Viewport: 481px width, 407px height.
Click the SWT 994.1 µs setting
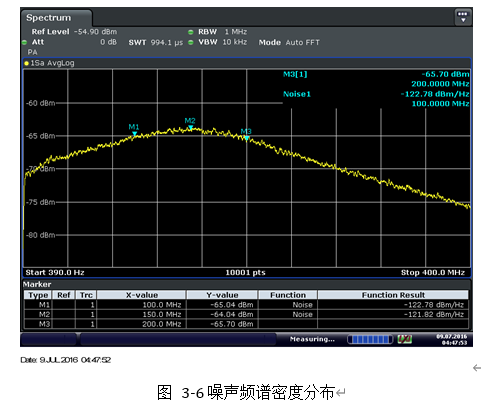[156, 43]
